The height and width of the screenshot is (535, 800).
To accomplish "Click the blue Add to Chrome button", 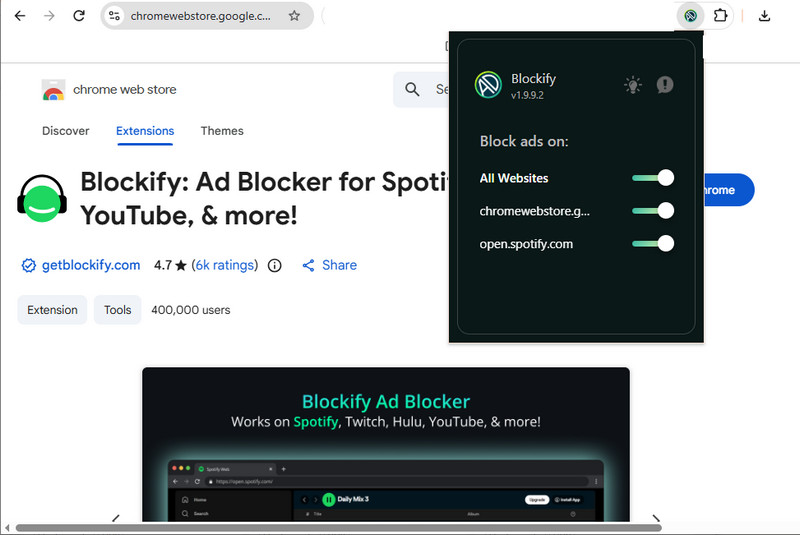I will pos(729,190).
